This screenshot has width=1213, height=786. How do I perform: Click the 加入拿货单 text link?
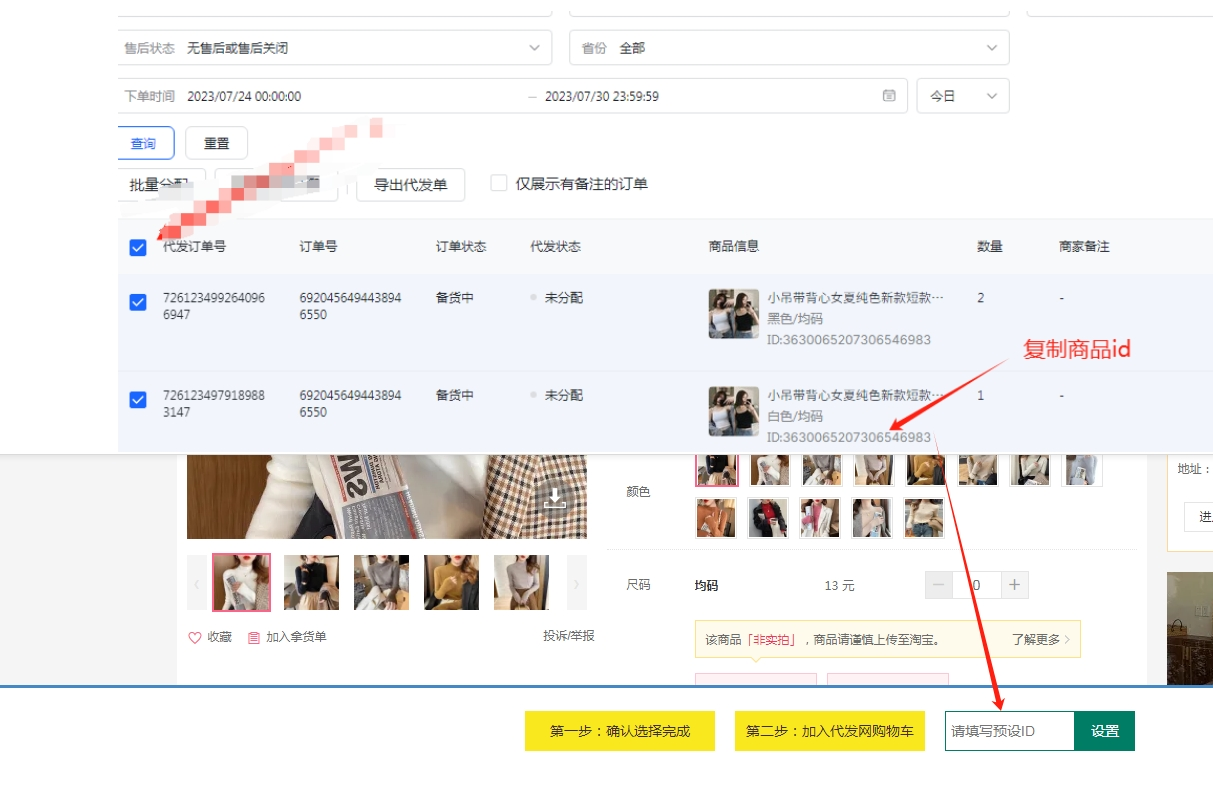coord(296,637)
